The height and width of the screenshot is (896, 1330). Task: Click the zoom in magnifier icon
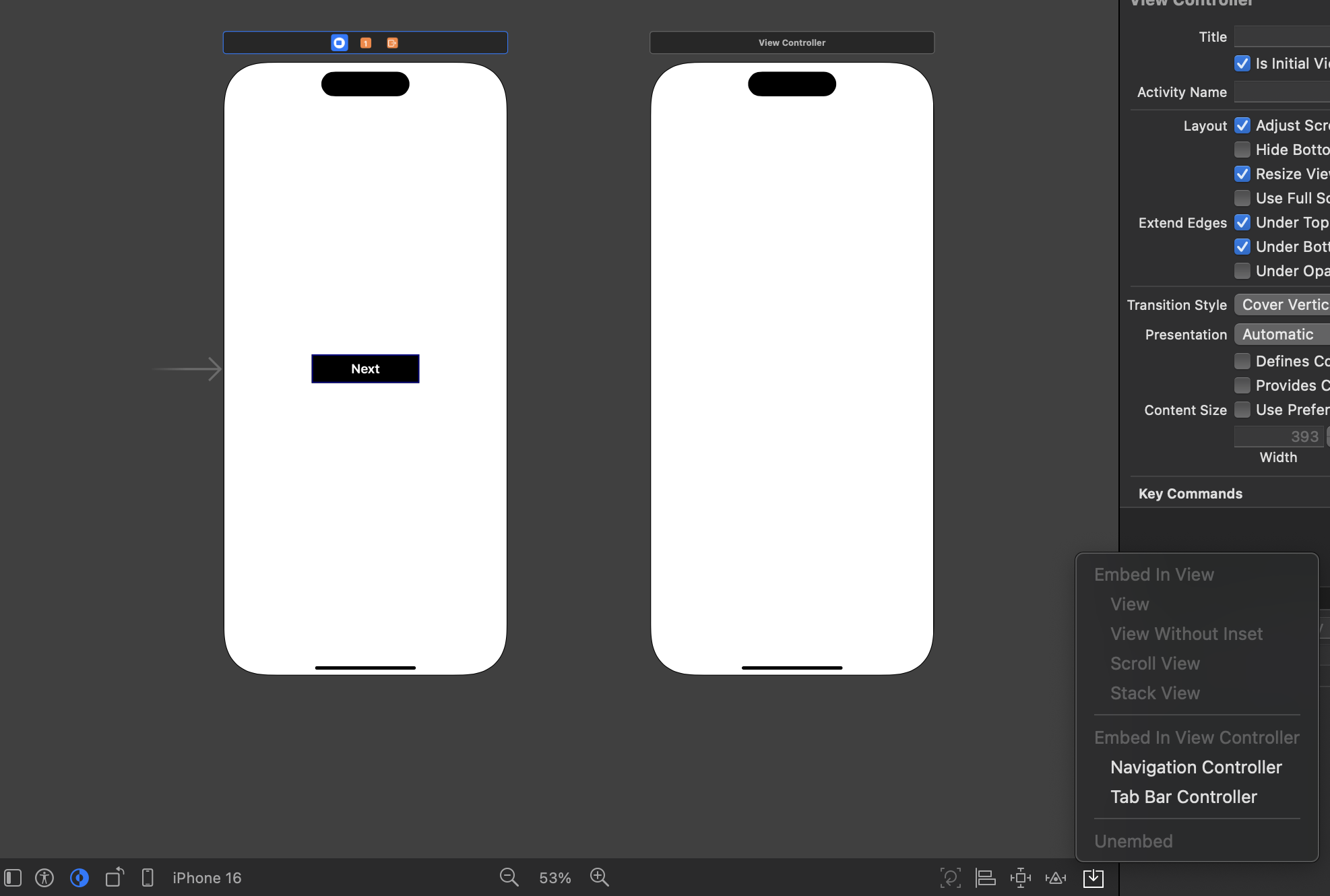599,877
